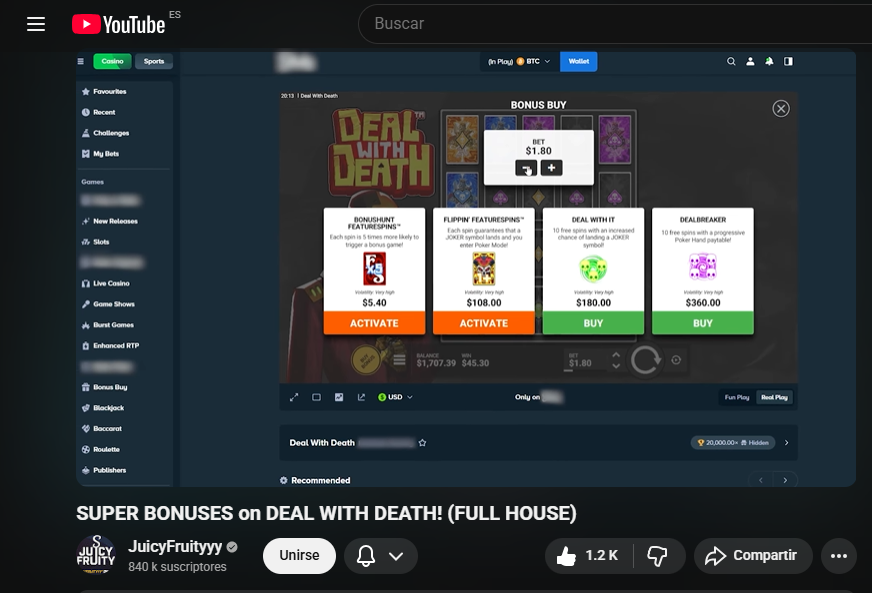Focus the Buscar search field

pyautogui.click(x=615, y=23)
